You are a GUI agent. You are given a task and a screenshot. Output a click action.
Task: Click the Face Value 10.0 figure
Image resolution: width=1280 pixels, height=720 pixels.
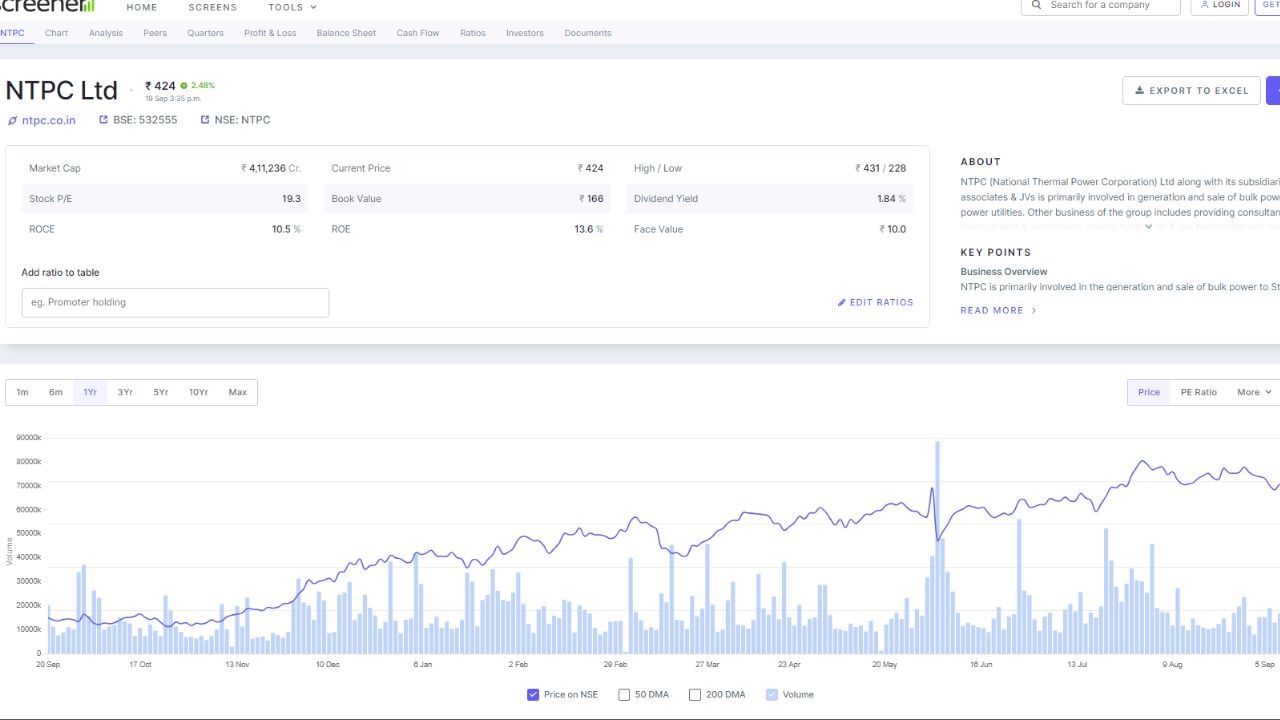click(893, 229)
